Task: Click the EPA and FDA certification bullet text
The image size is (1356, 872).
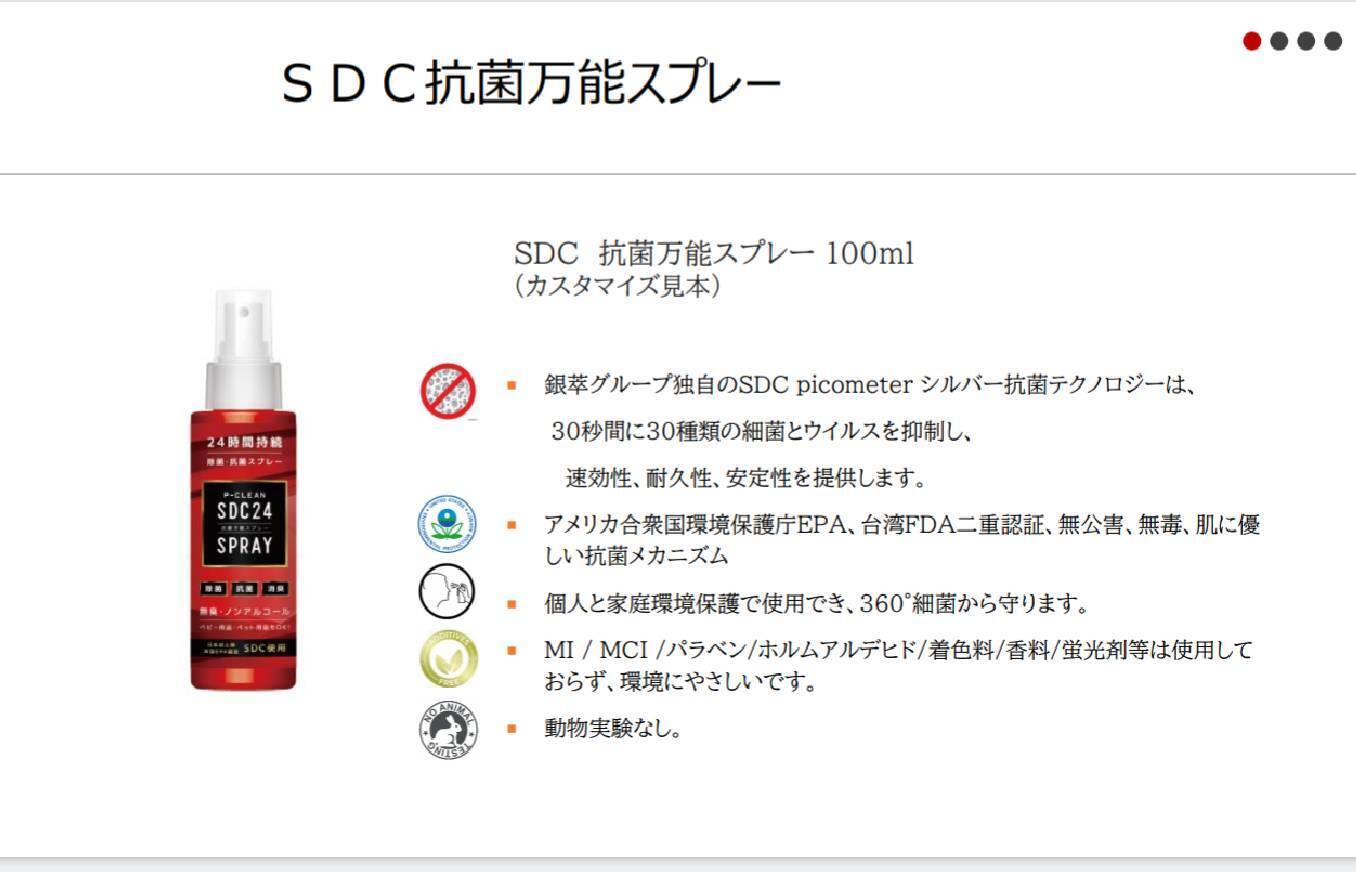Action: click(x=902, y=539)
